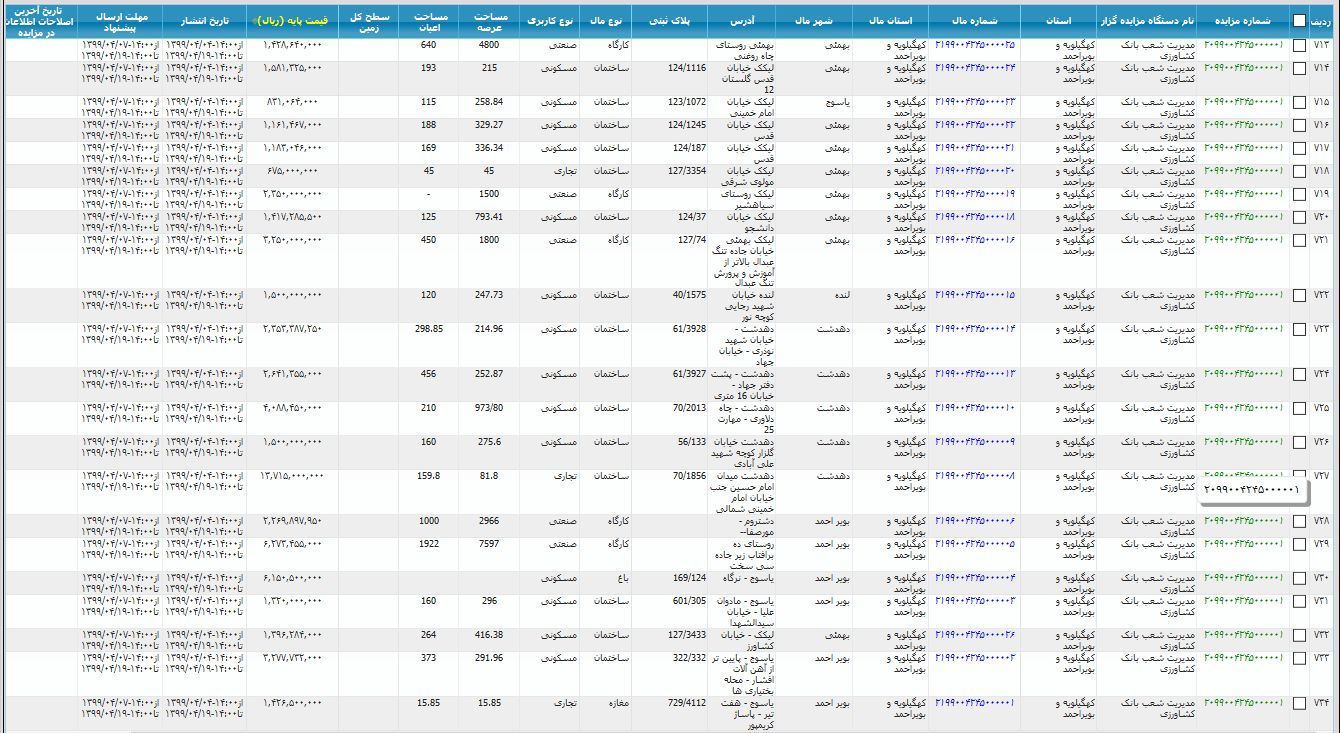Tick row ۷۳۱ checkbox

click(1298, 602)
